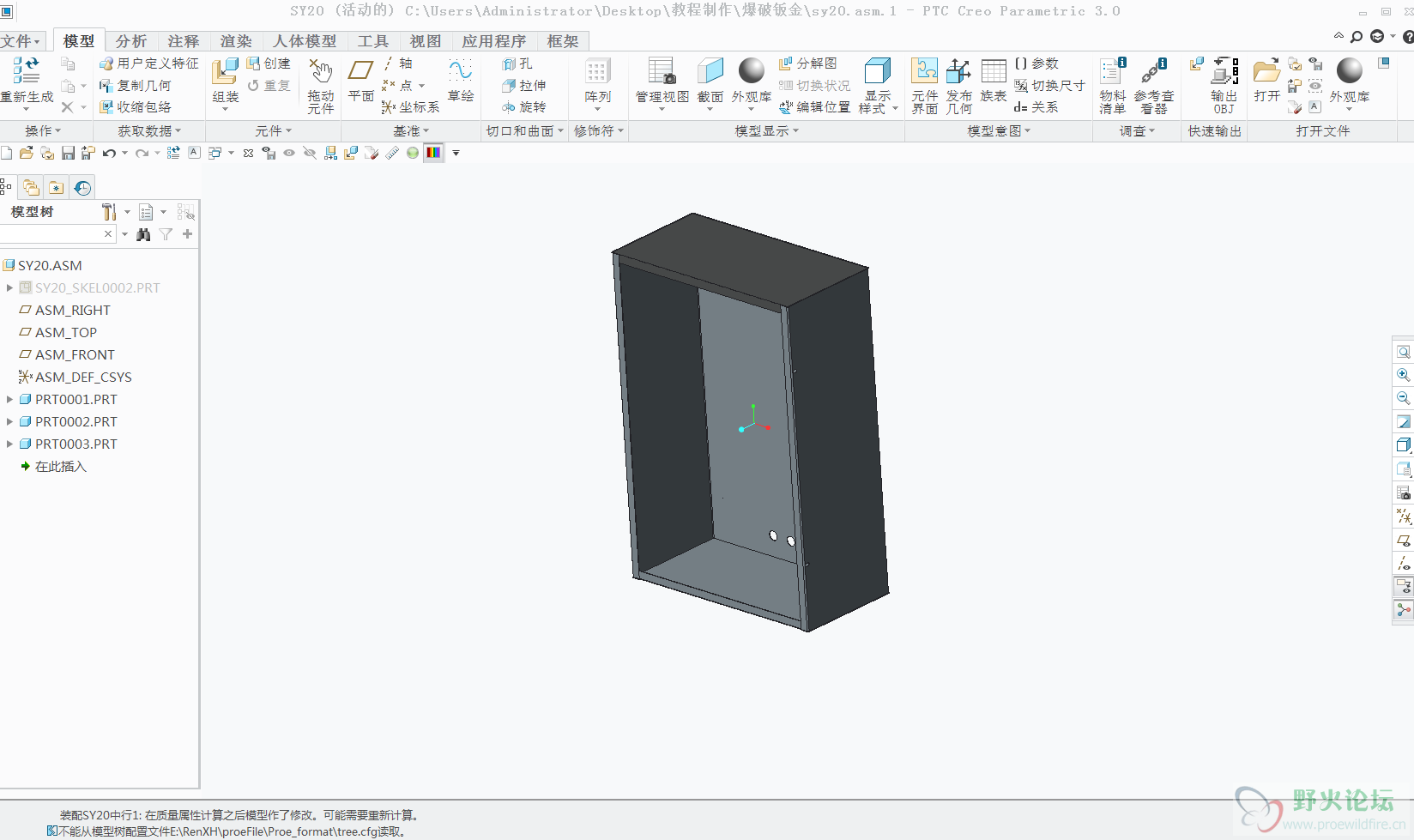Open the history clock tab icon
The image size is (1414, 840).
[x=82, y=187]
